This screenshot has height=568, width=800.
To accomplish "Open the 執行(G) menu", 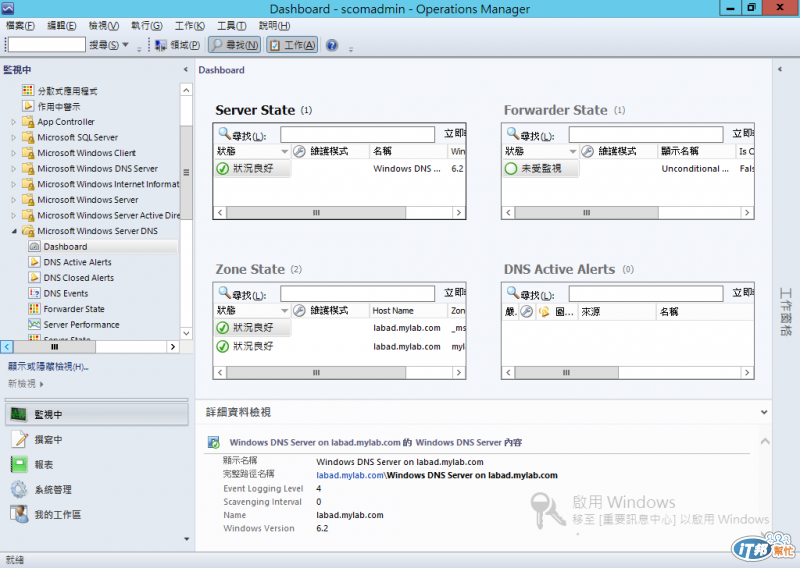I will 146,26.
